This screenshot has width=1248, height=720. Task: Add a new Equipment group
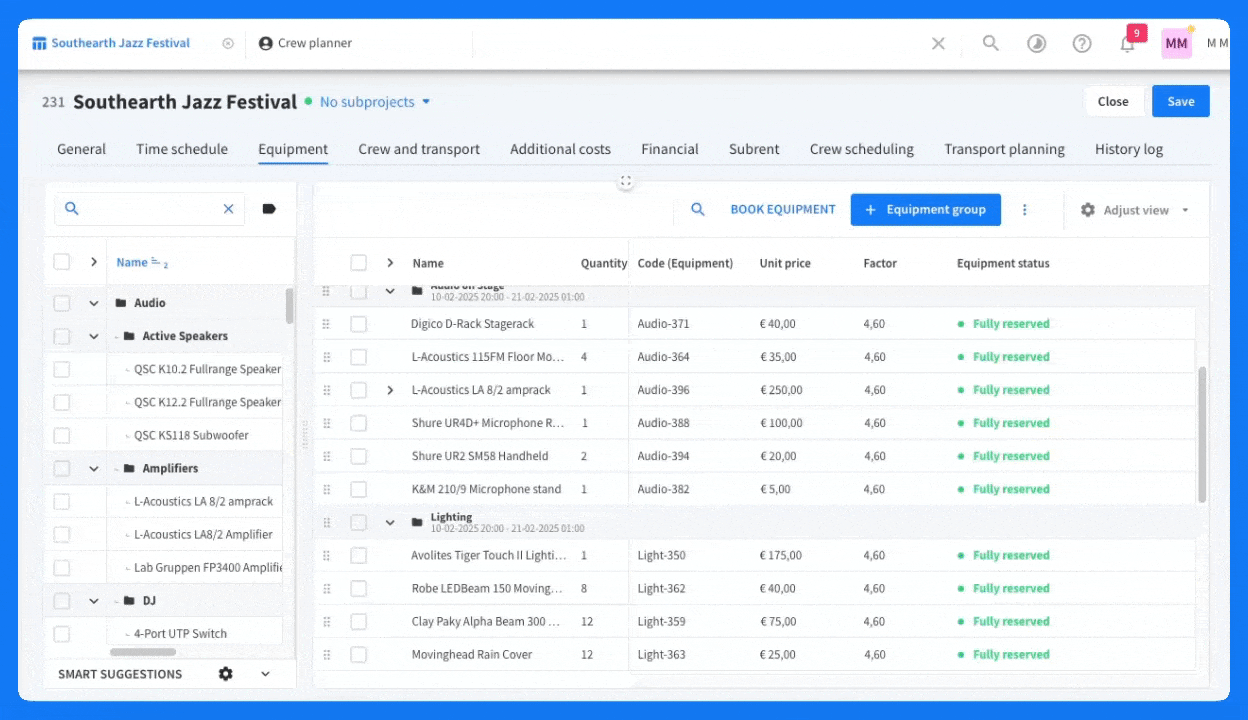point(926,210)
